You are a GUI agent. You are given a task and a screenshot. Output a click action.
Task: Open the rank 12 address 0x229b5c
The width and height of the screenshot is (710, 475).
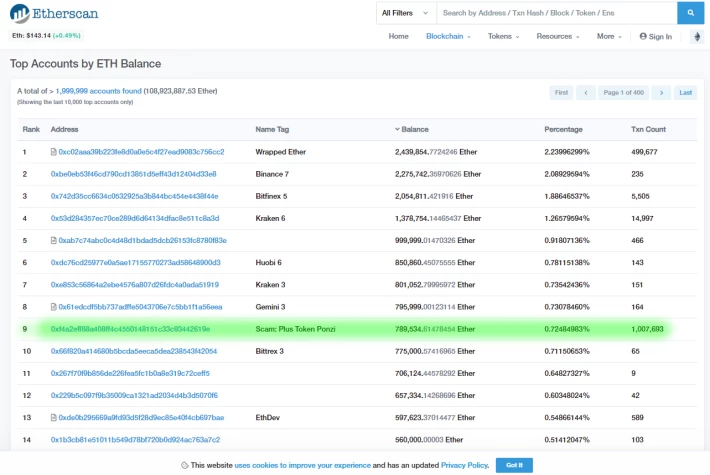click(134, 396)
